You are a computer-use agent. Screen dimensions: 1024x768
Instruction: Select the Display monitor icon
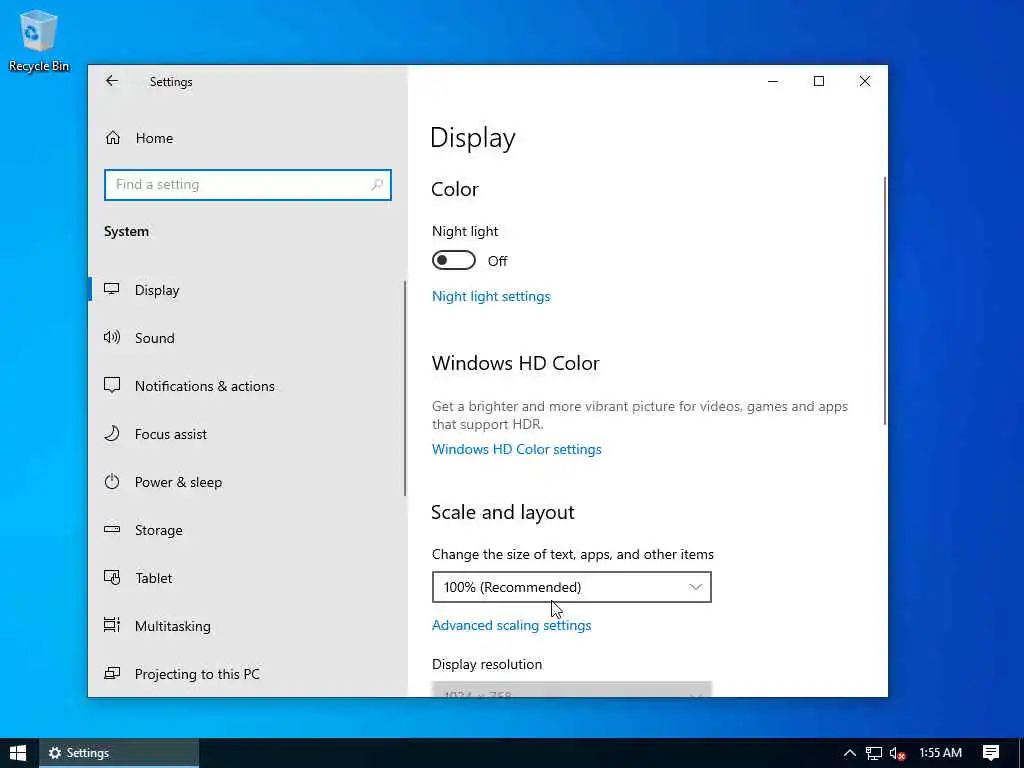coord(112,289)
